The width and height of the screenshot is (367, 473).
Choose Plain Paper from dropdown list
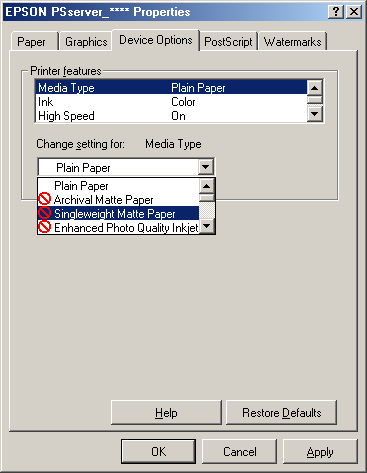point(118,185)
